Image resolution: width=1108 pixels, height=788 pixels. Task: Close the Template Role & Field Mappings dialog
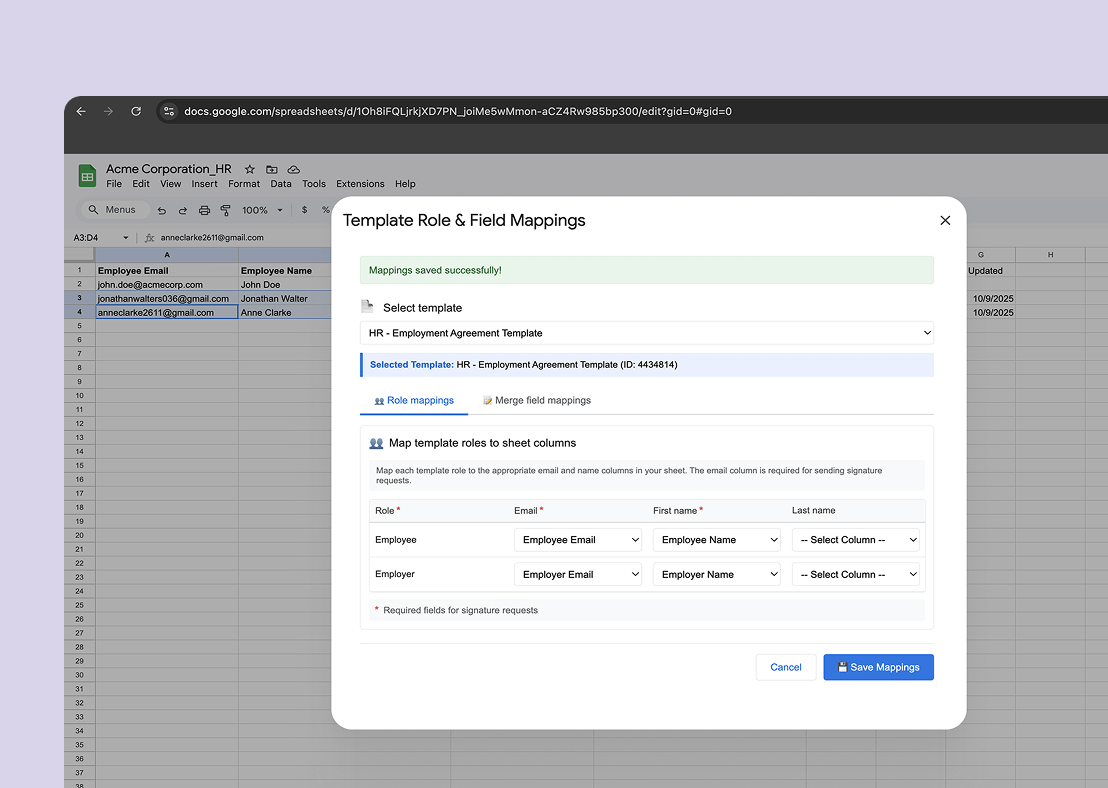click(x=945, y=220)
